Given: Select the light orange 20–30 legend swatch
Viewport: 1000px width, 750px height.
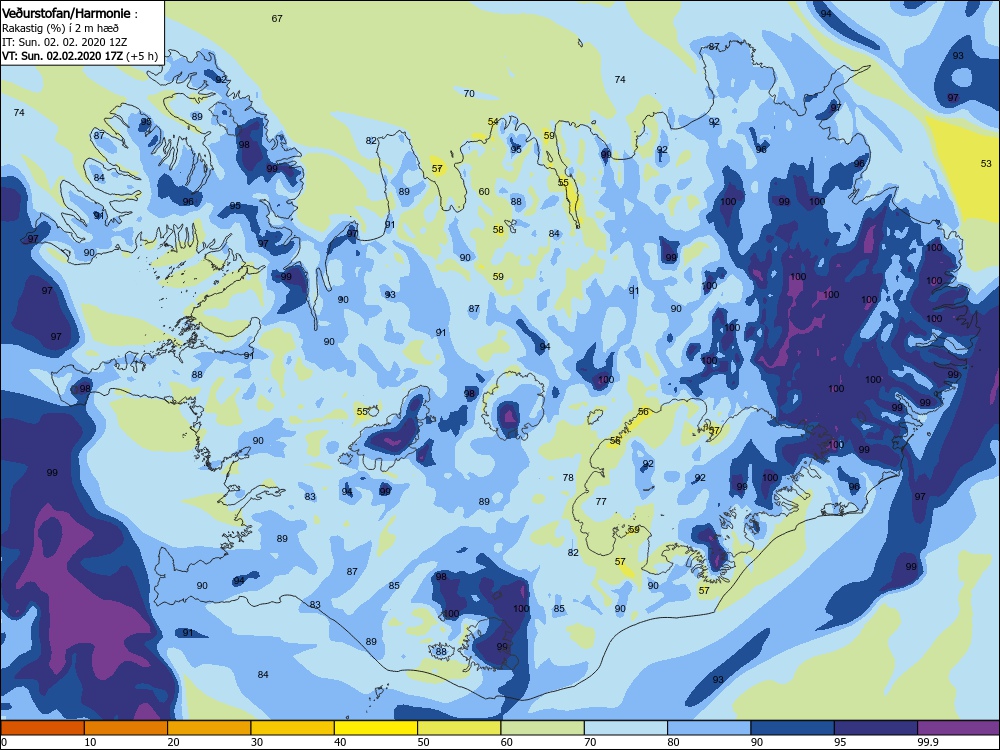Looking at the screenshot, I should pyautogui.click(x=209, y=728).
